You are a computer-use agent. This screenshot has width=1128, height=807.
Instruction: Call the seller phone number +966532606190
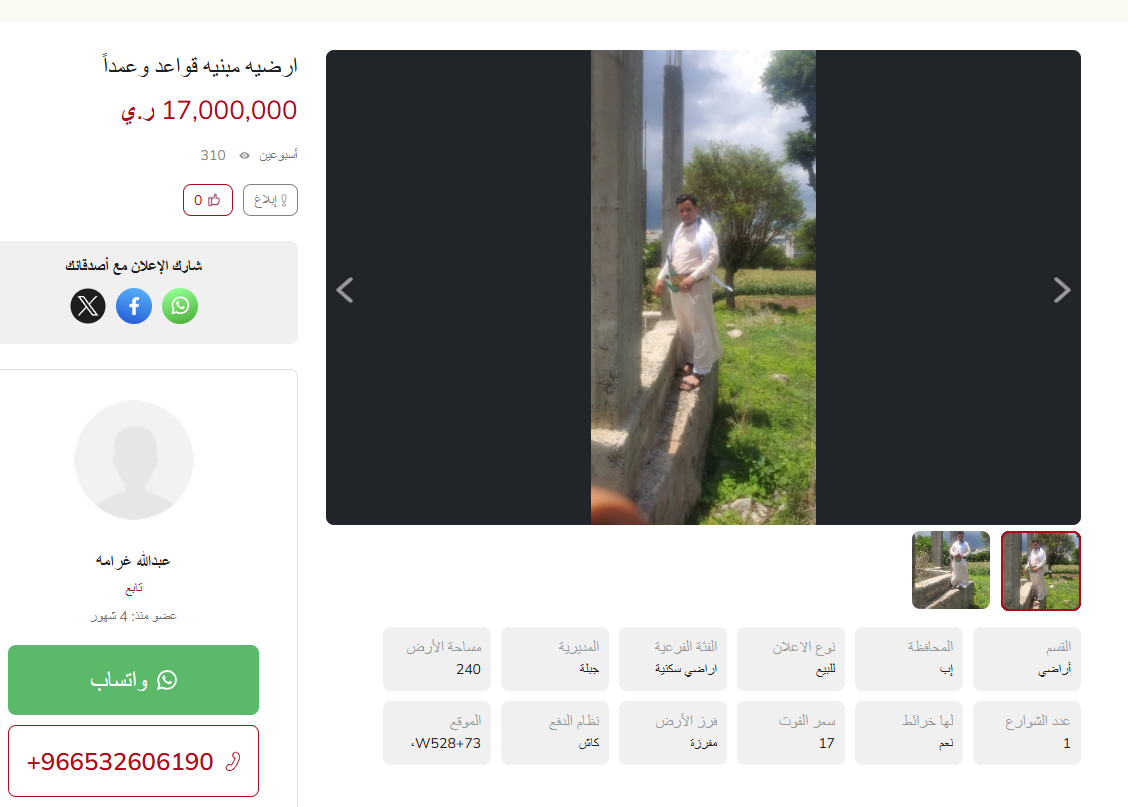[133, 761]
